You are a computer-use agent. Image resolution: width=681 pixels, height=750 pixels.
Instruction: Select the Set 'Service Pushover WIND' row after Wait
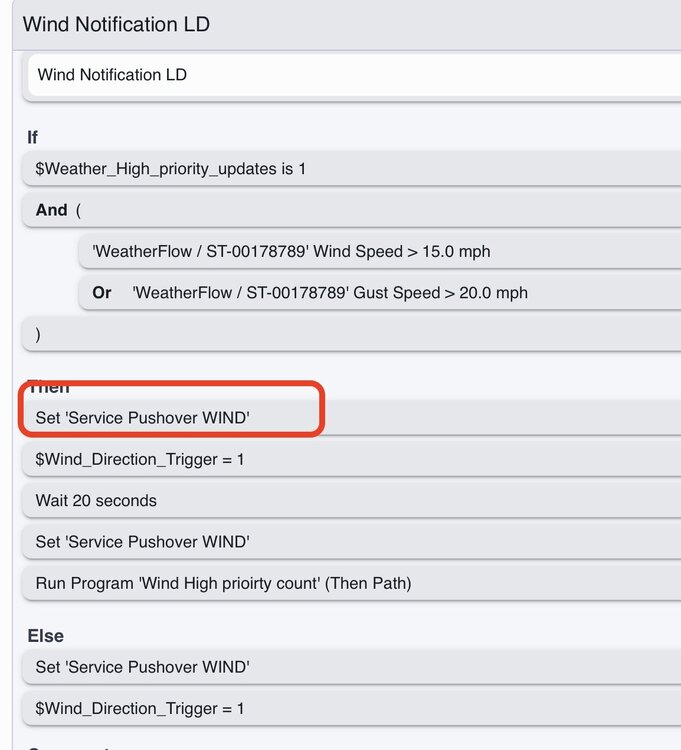pos(351,542)
